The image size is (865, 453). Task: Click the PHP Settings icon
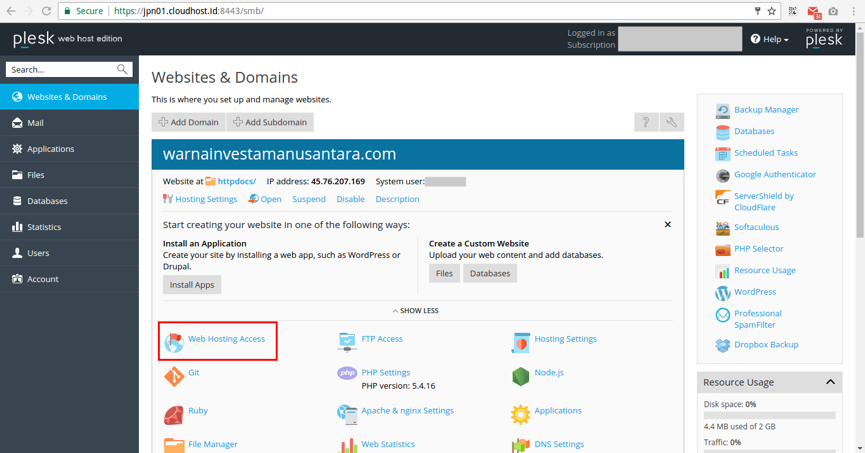[347, 373]
